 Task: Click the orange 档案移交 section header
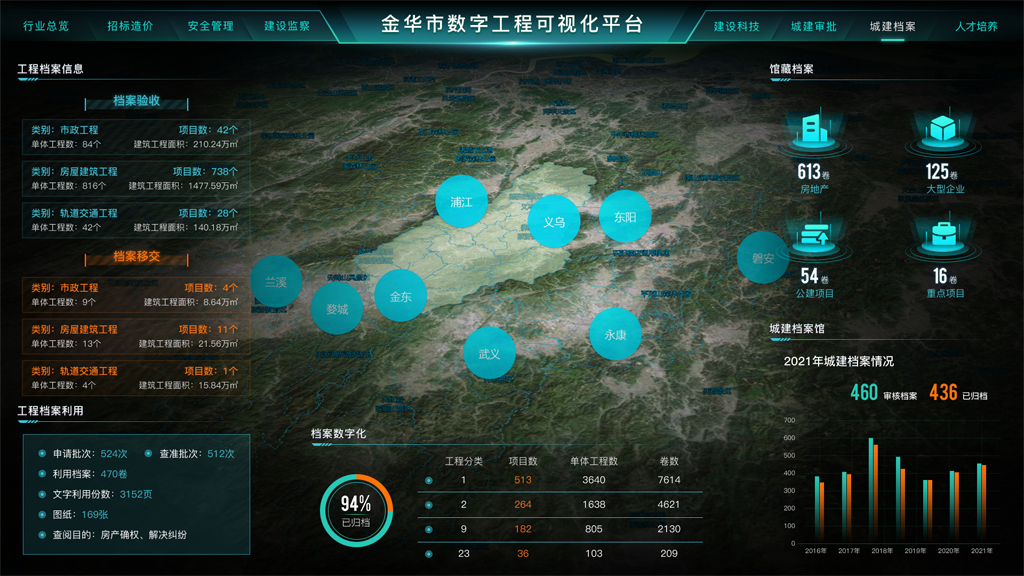click(137, 257)
